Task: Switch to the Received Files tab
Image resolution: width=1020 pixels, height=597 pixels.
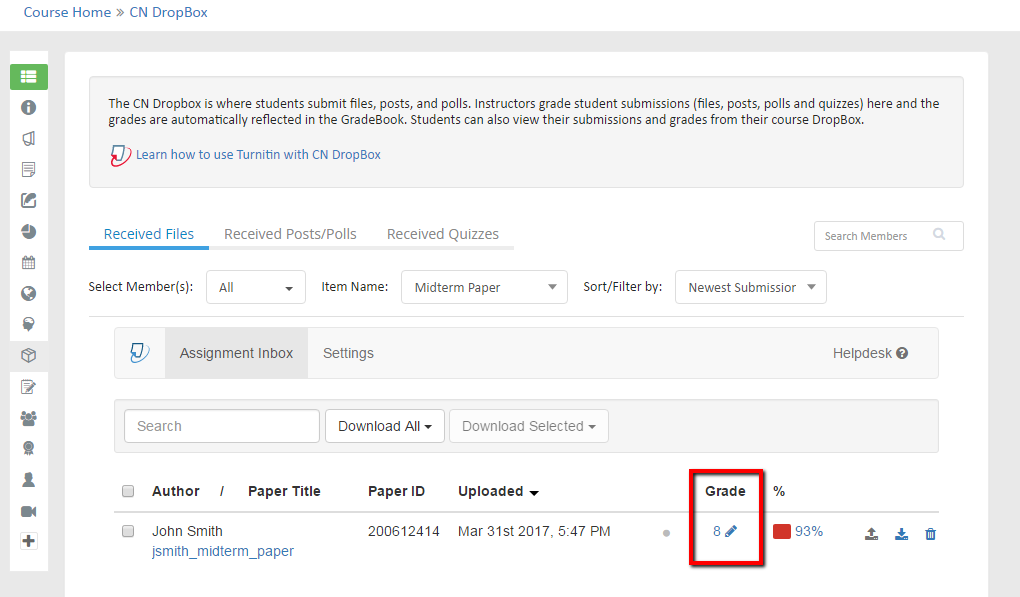Action: (148, 234)
